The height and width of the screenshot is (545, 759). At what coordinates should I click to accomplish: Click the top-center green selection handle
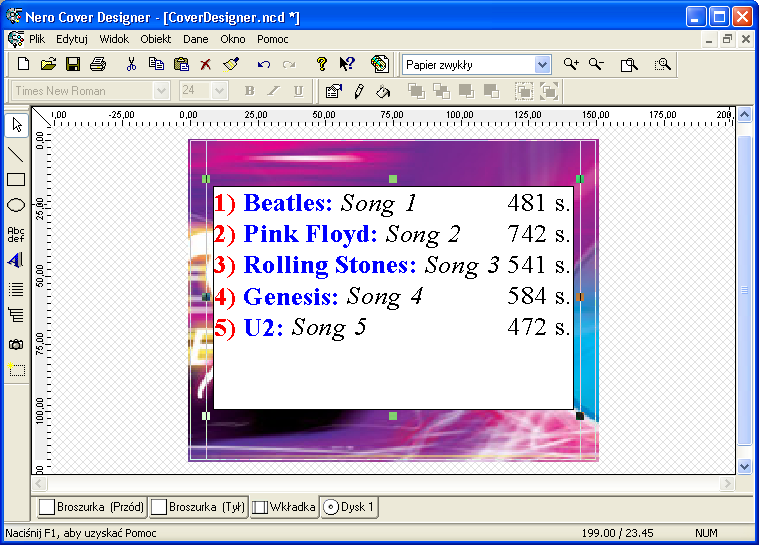[x=393, y=179]
